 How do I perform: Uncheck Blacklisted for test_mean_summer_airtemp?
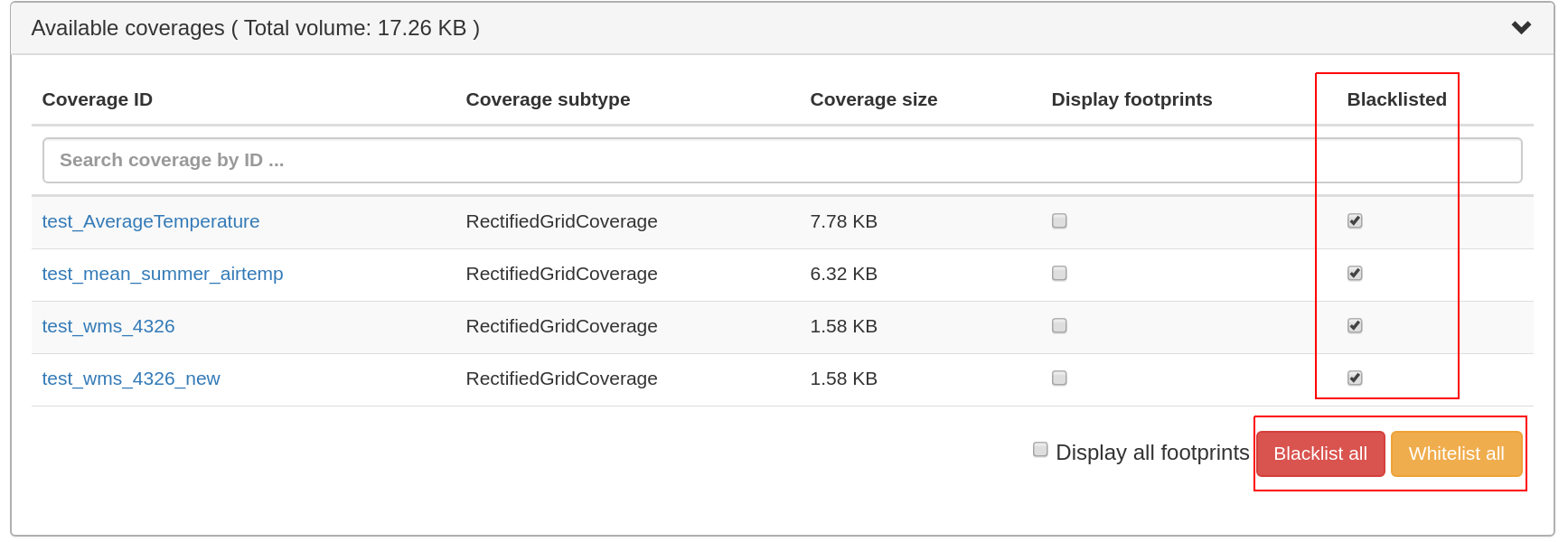click(x=1355, y=273)
